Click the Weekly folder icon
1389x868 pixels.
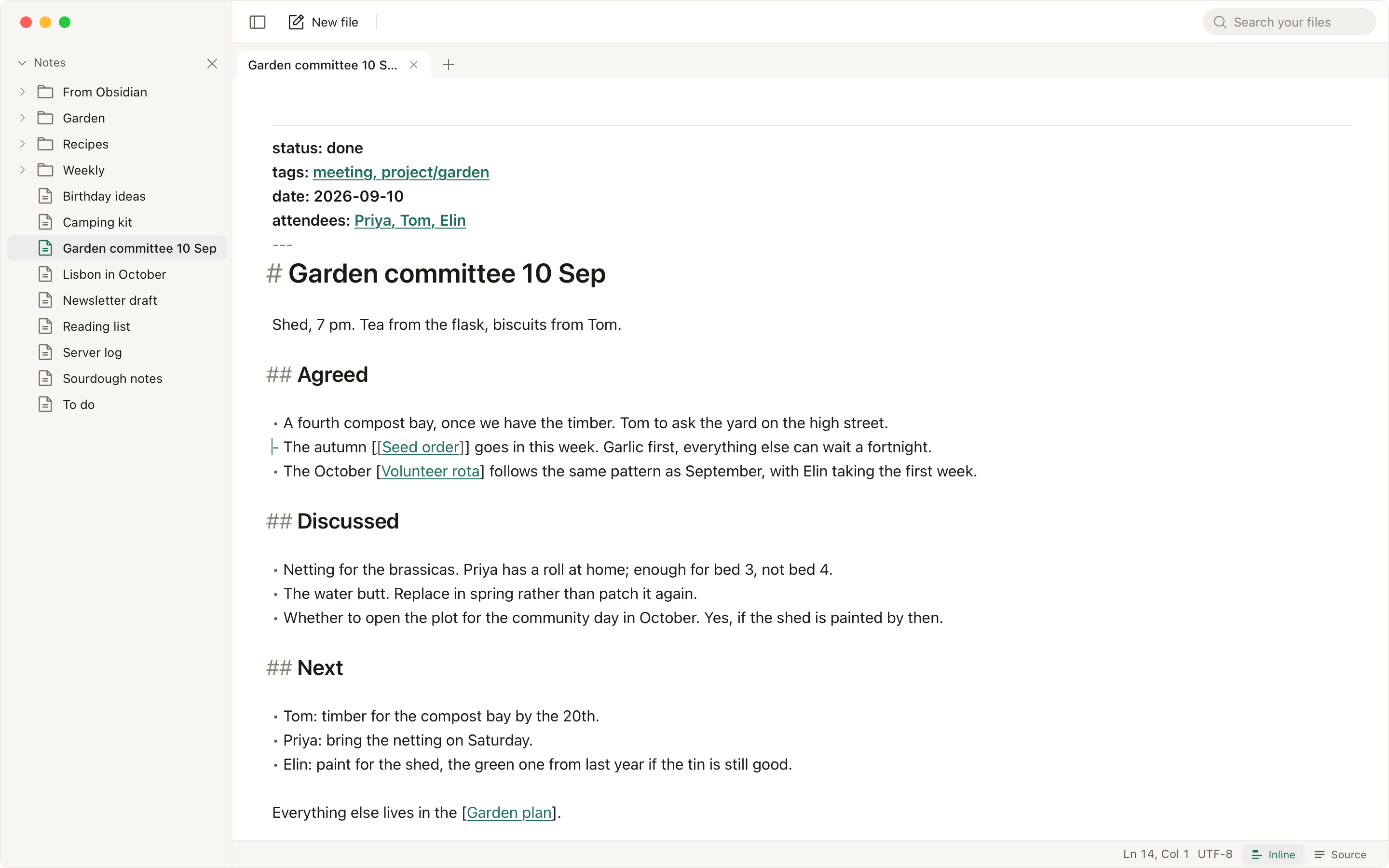click(45, 170)
